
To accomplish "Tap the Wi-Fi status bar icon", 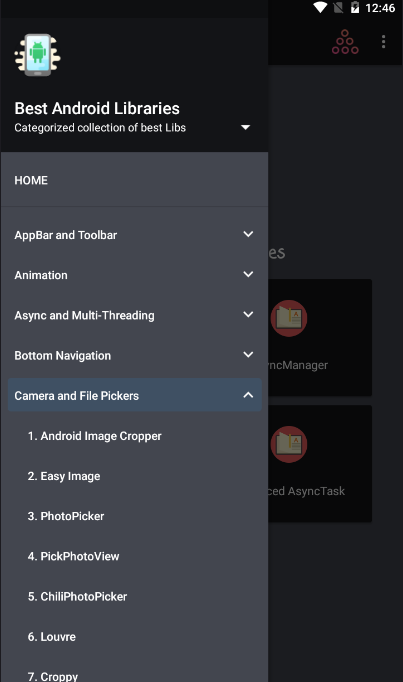I will click(x=320, y=7).
